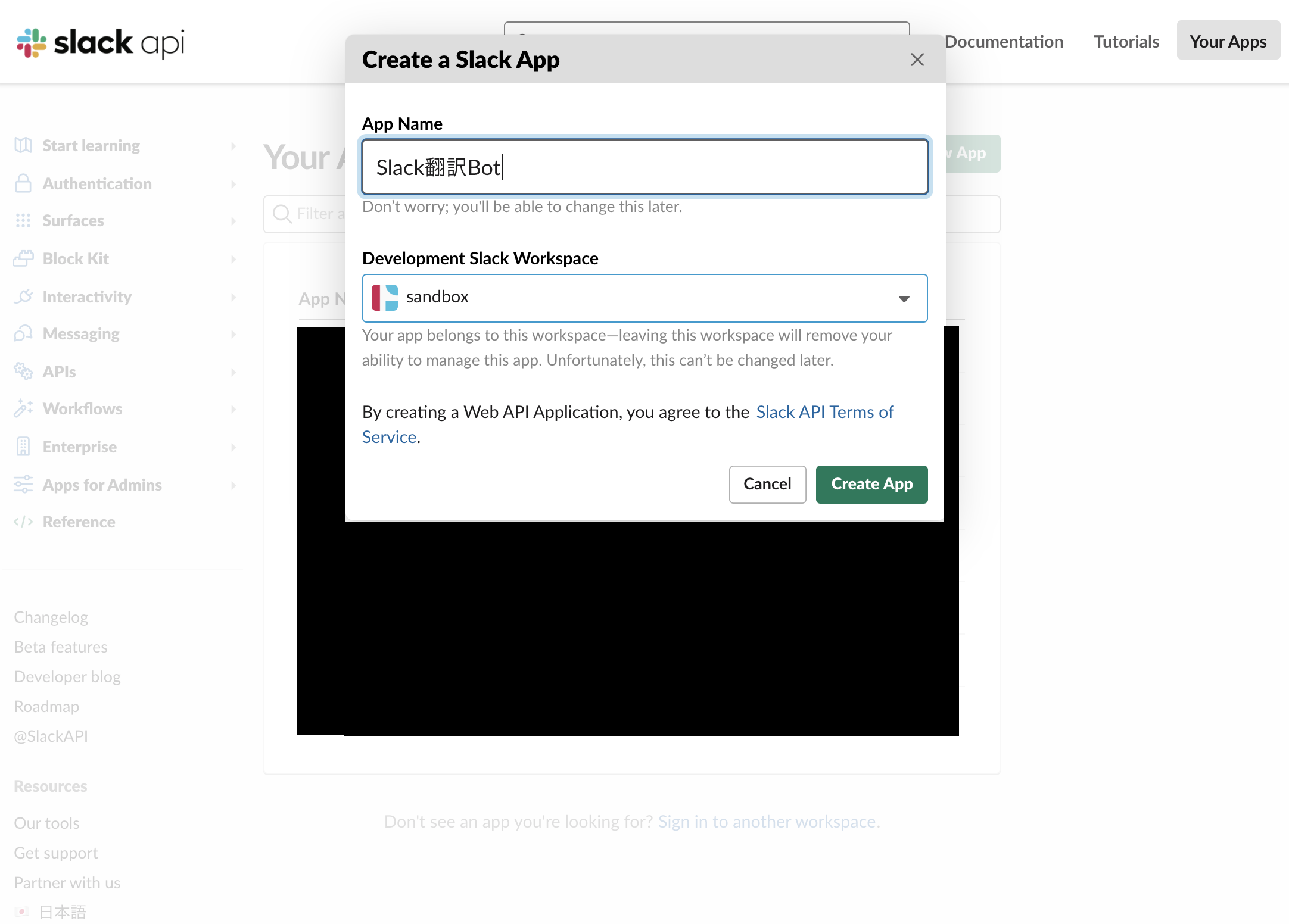
Task: Expand the Authentication section arrow
Action: [233, 184]
